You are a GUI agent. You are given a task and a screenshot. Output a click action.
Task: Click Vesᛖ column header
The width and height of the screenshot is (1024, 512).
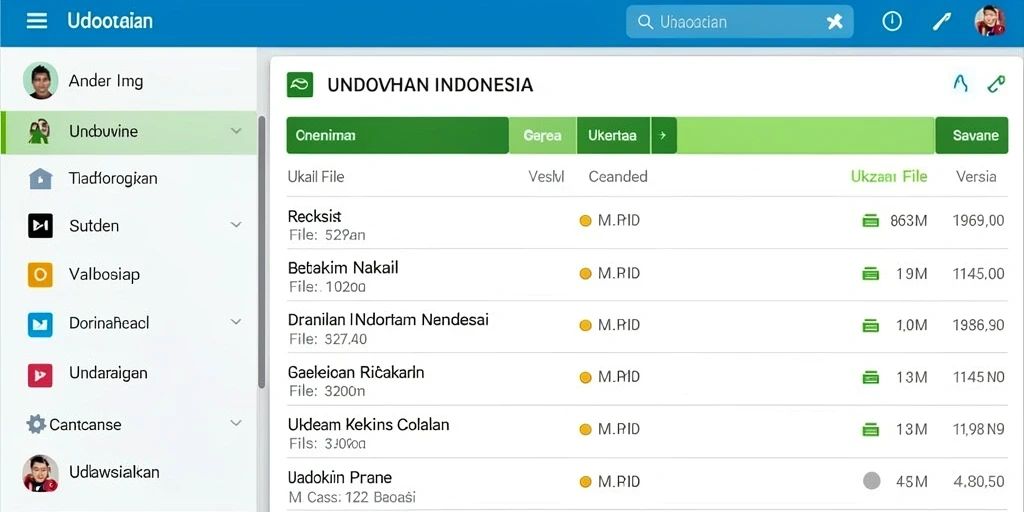(546, 176)
